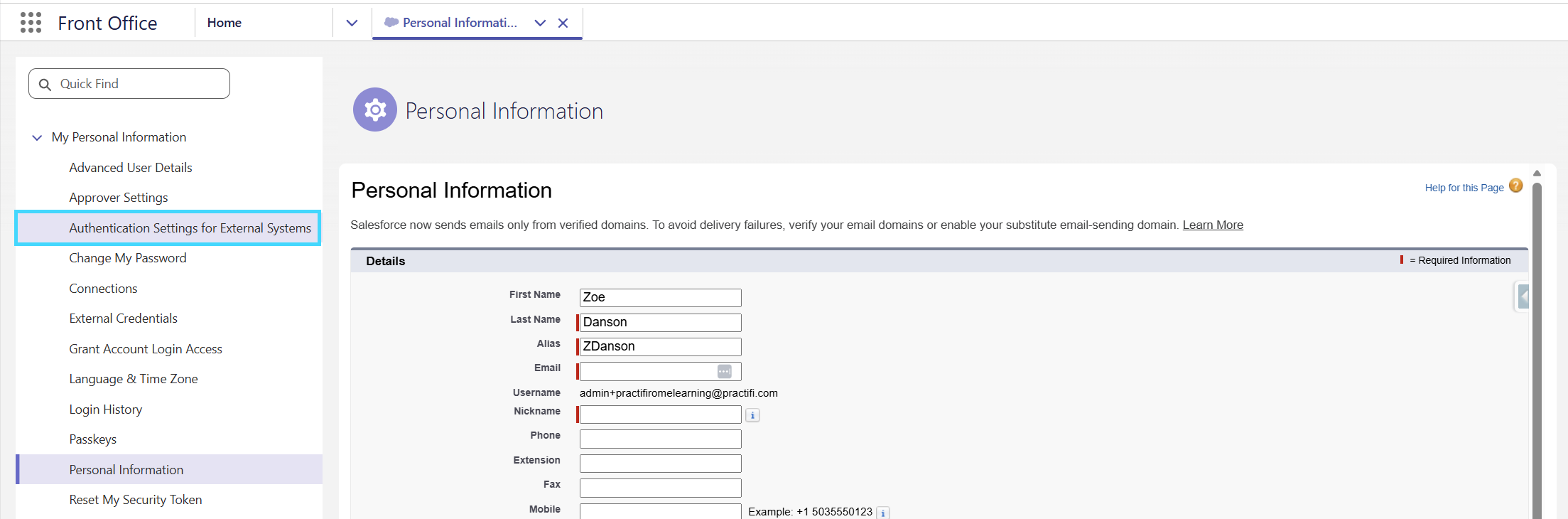Click the Mobile example info icon
Viewport: 1568px width, 519px height.
coord(883,513)
